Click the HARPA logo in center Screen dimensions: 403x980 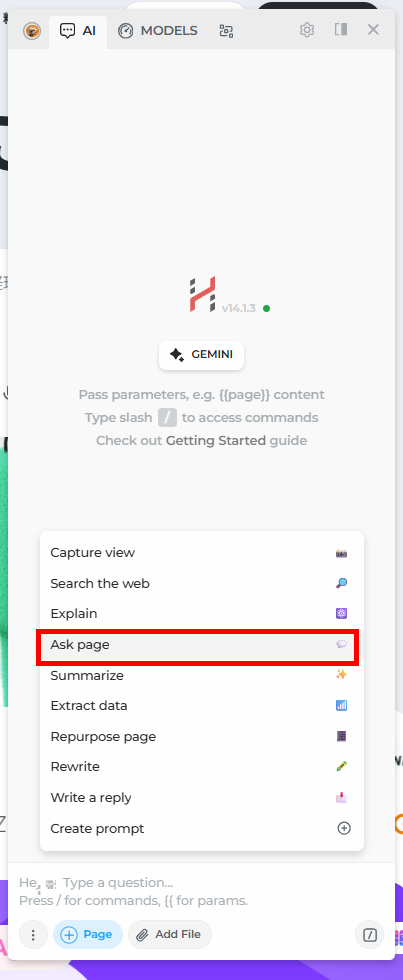(x=202, y=294)
